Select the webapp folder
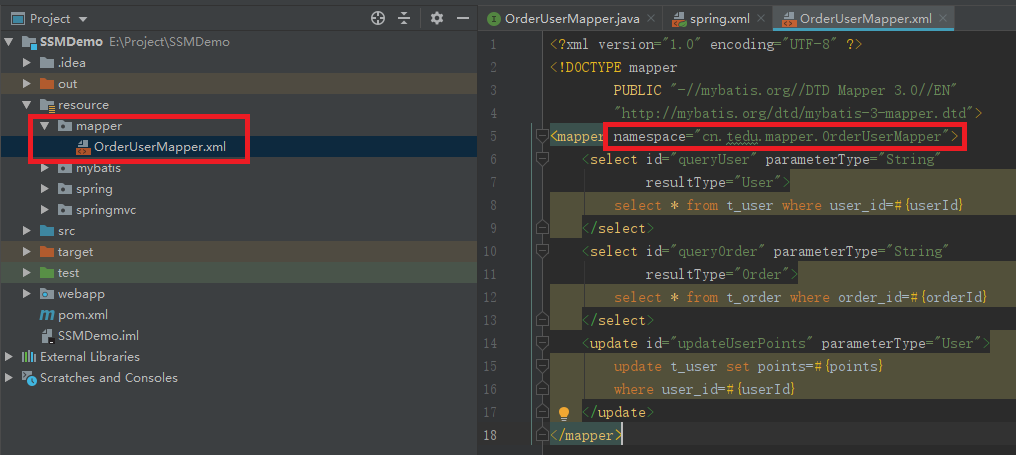Viewport: 1016px width, 455px height. pos(81,294)
